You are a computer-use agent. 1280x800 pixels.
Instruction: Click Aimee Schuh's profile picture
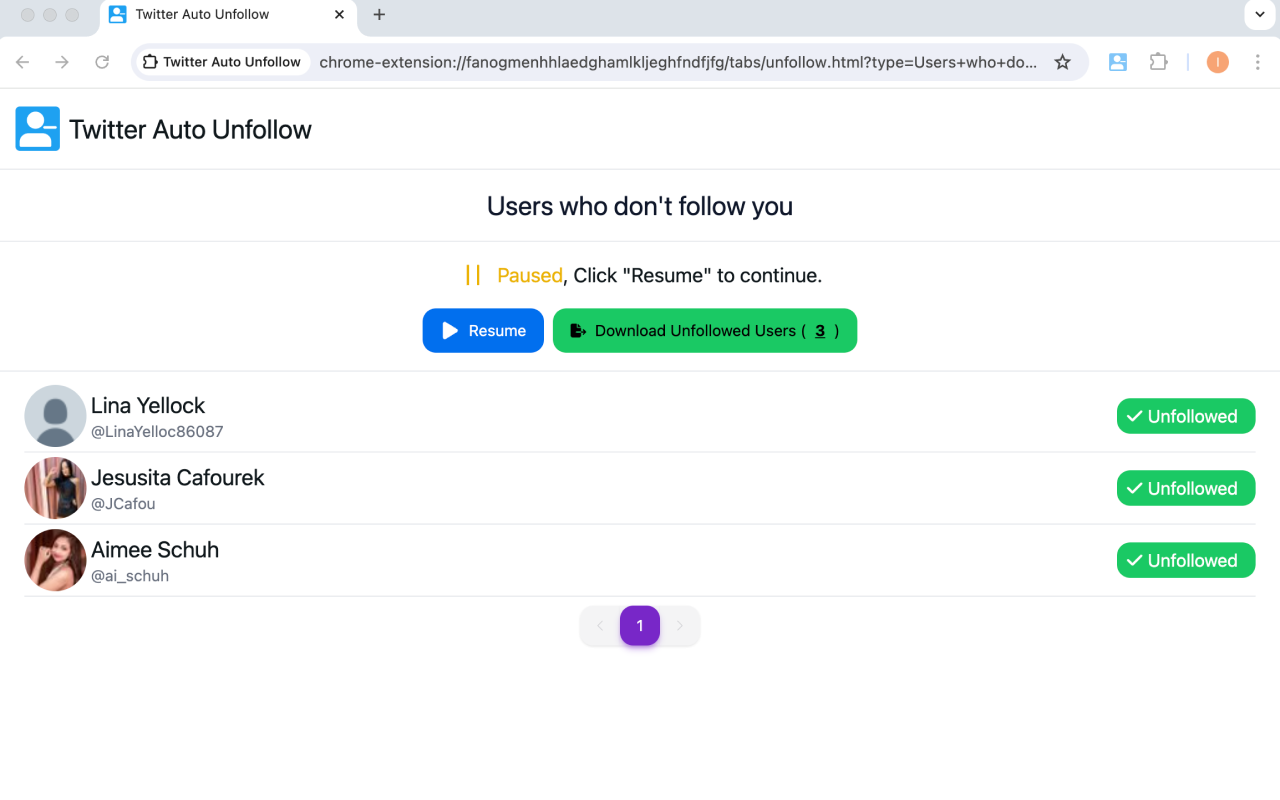55,560
